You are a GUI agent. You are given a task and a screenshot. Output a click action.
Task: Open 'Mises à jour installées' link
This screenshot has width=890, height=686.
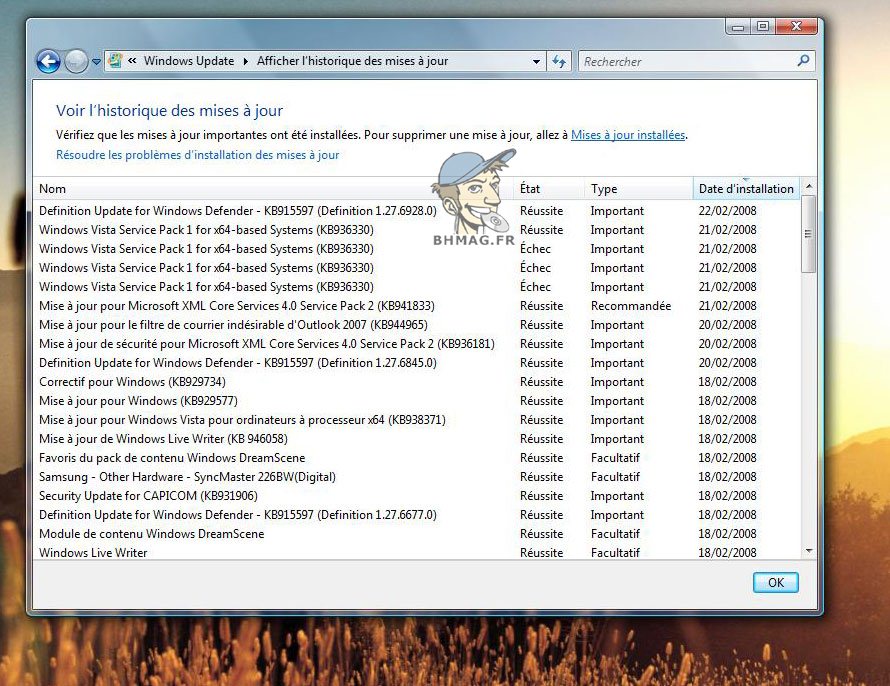(x=628, y=135)
